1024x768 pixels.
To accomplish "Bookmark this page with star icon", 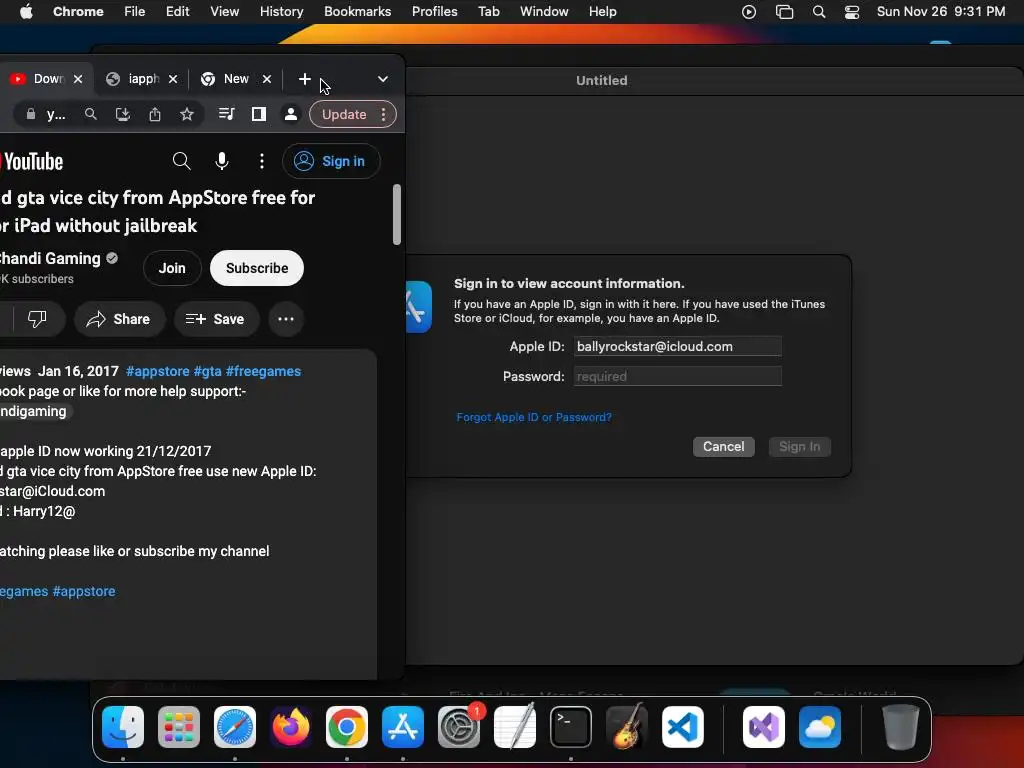I will (x=187, y=114).
